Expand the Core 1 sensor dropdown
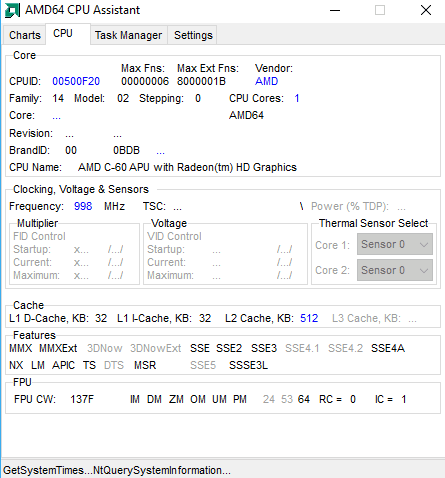The height and width of the screenshot is (478, 445). click(x=395, y=244)
